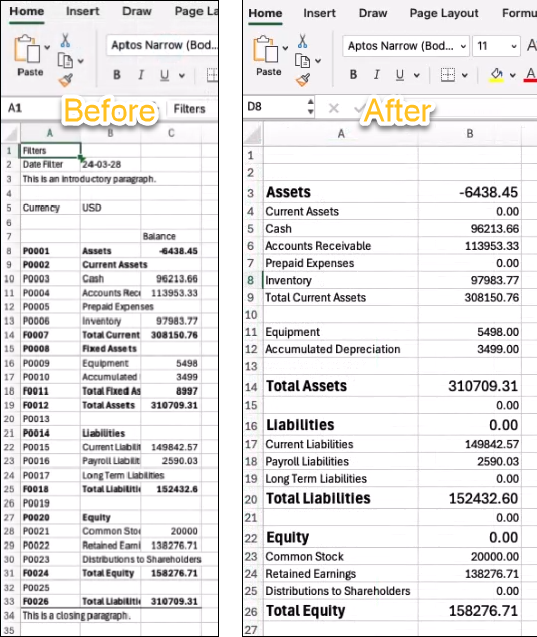Toggle Bold in the After window

(x=353, y=75)
